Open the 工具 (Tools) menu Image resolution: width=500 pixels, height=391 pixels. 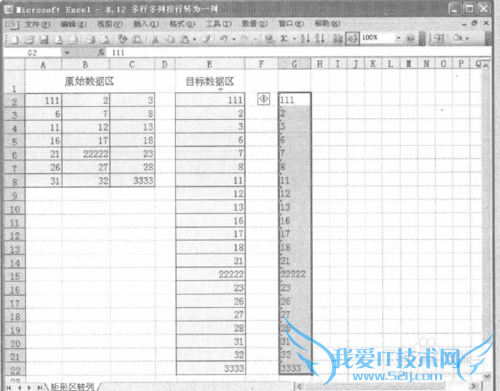[218, 24]
